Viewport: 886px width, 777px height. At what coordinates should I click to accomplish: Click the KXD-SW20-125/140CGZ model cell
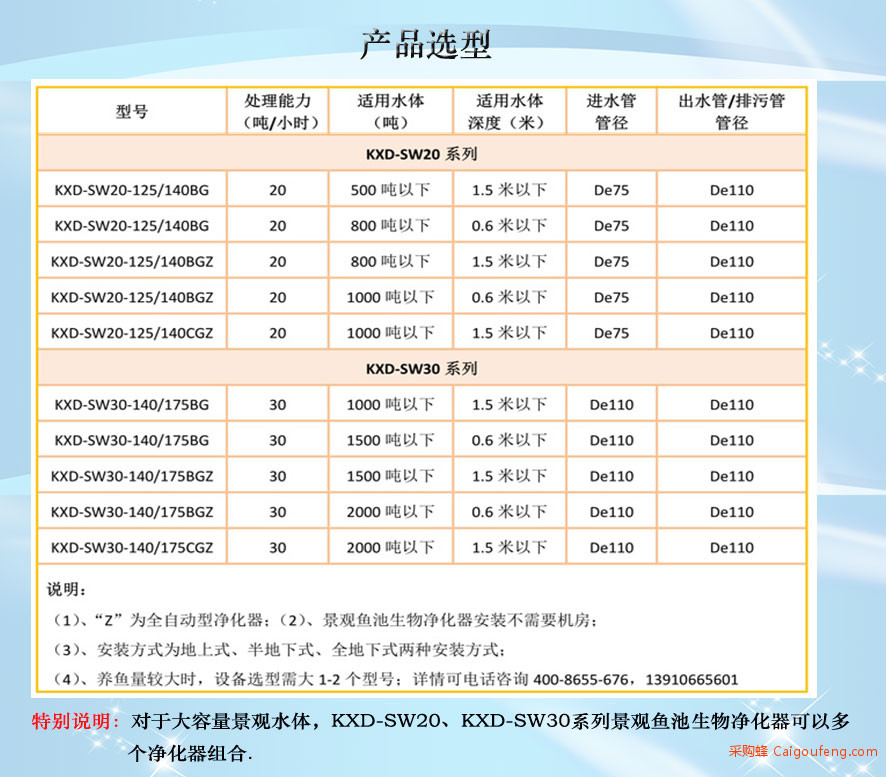(x=132, y=333)
